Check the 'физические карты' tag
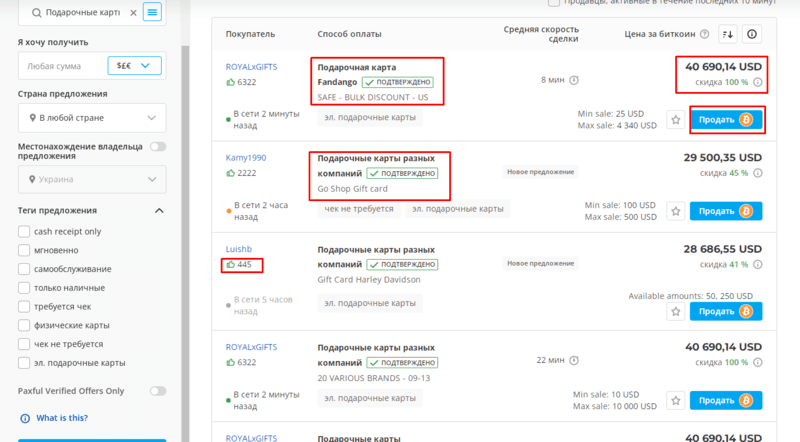Image resolution: width=800 pixels, height=442 pixels. (24, 326)
